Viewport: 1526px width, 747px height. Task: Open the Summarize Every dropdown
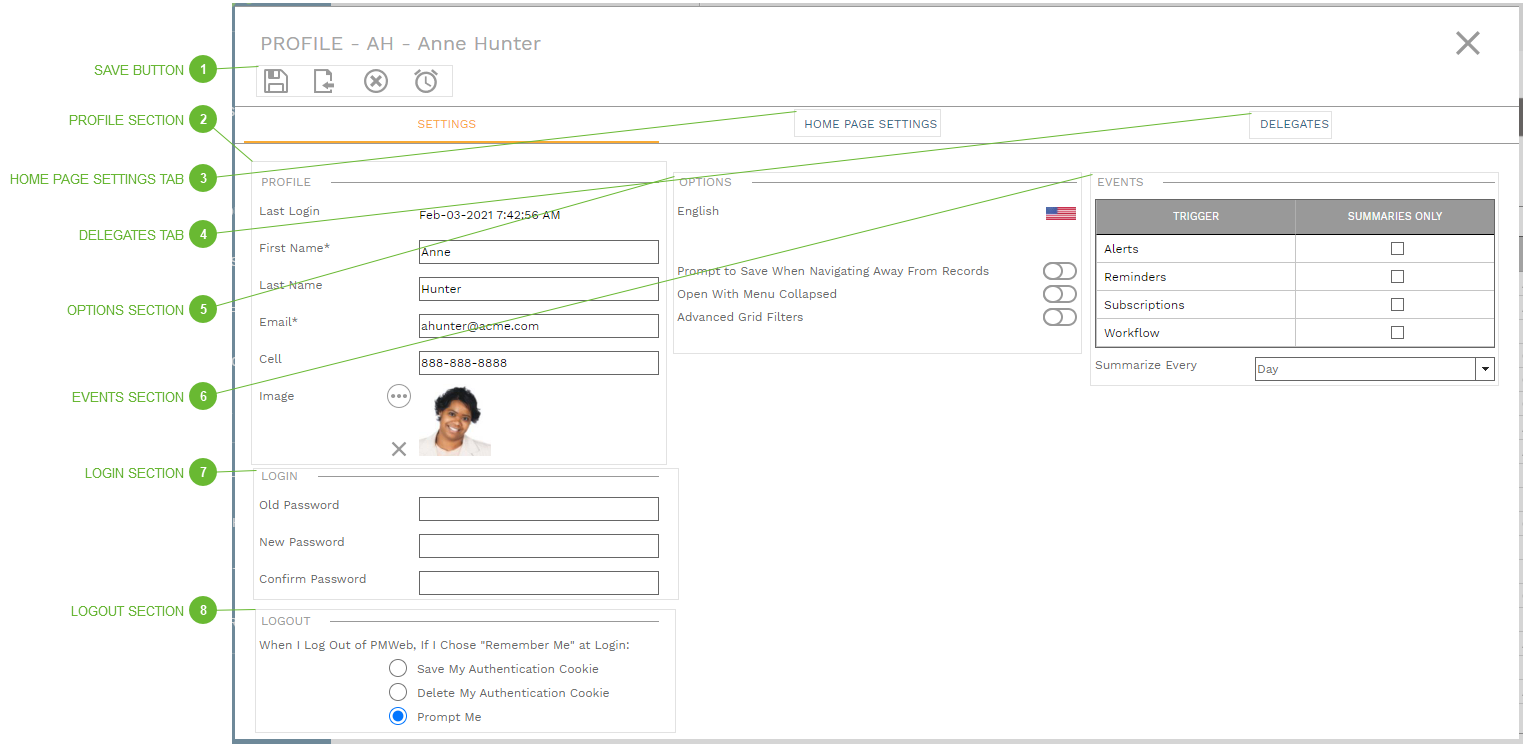(1485, 368)
